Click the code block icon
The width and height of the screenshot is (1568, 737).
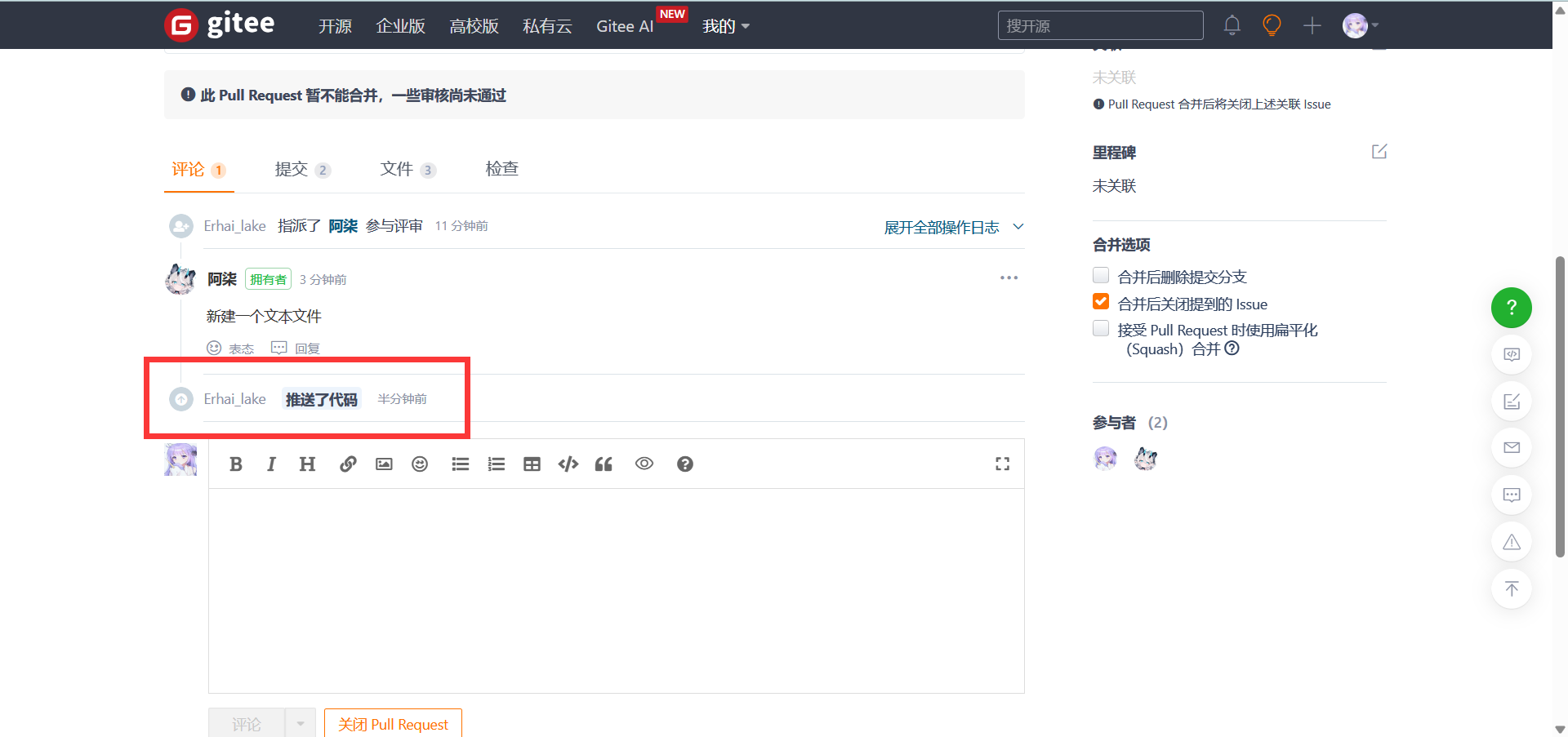568,464
